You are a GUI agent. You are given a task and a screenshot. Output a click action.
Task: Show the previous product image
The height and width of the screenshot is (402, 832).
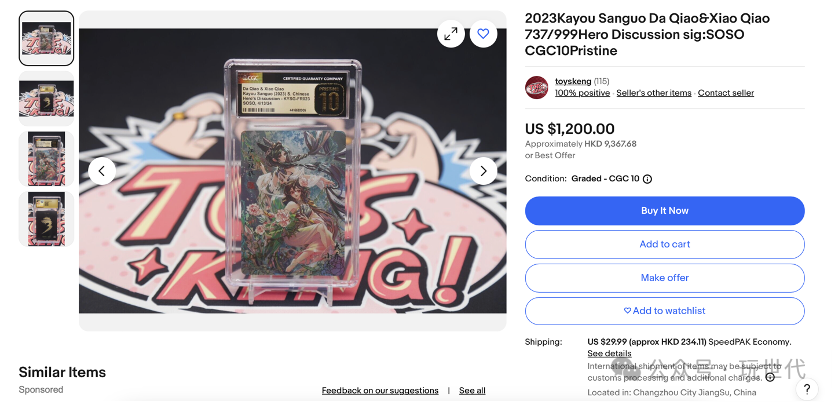click(102, 171)
